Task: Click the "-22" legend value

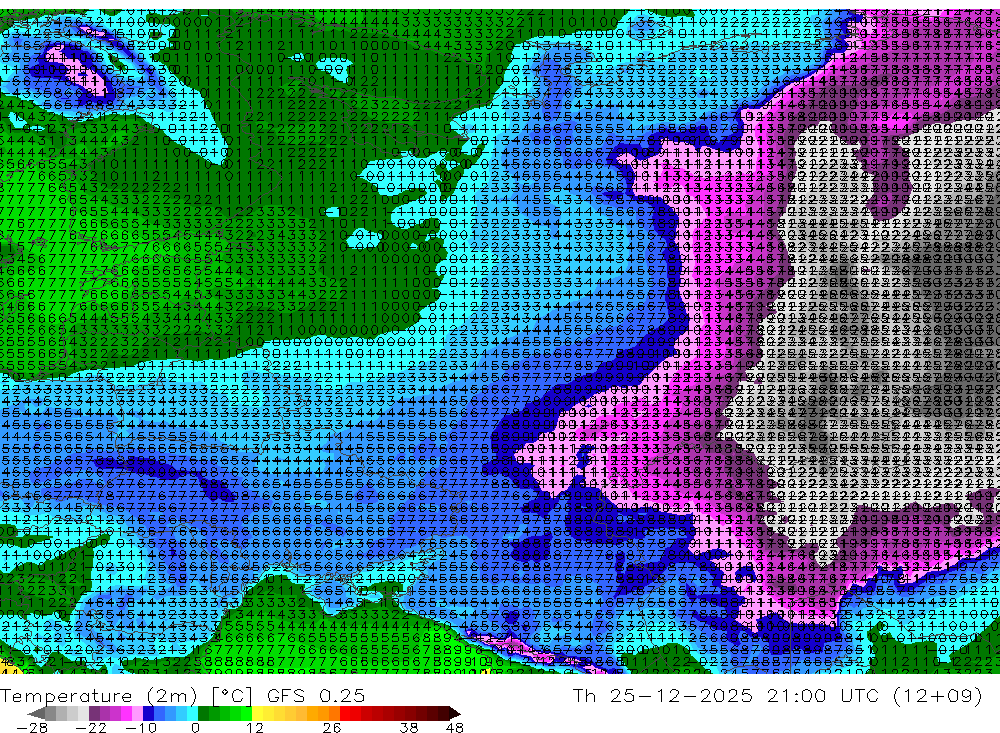Action: [91, 728]
